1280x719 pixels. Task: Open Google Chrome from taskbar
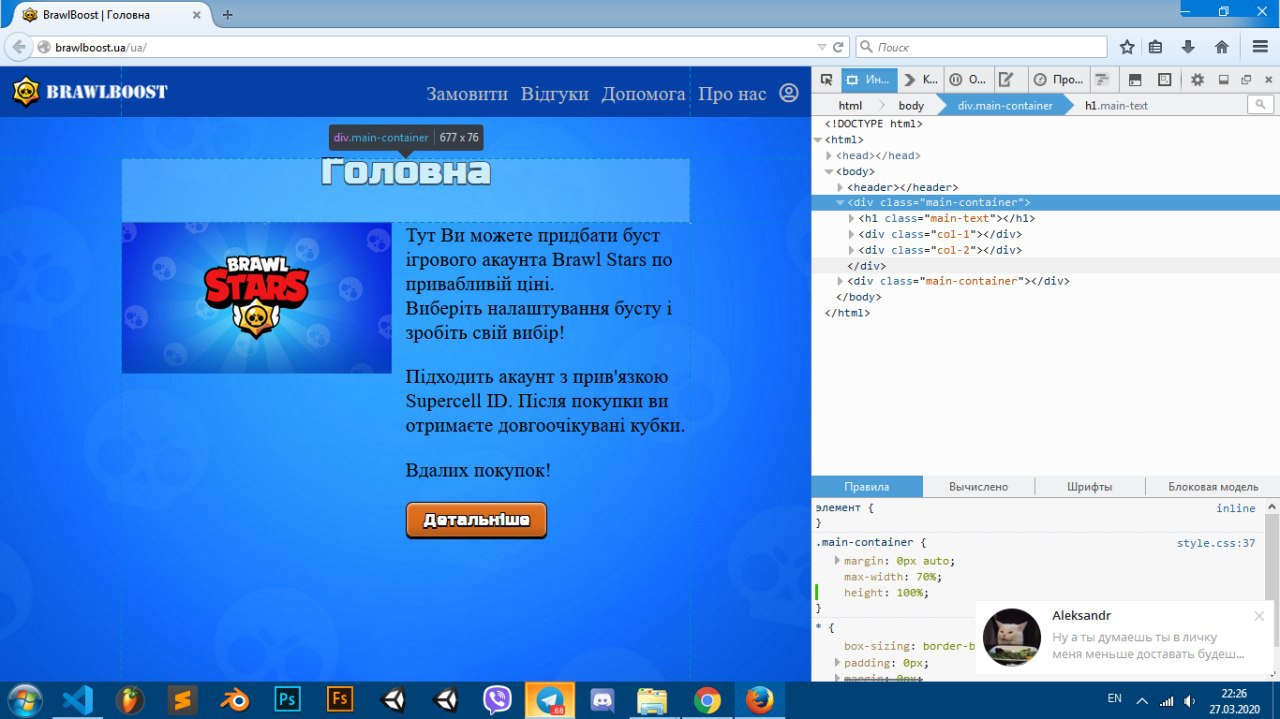tap(707, 700)
